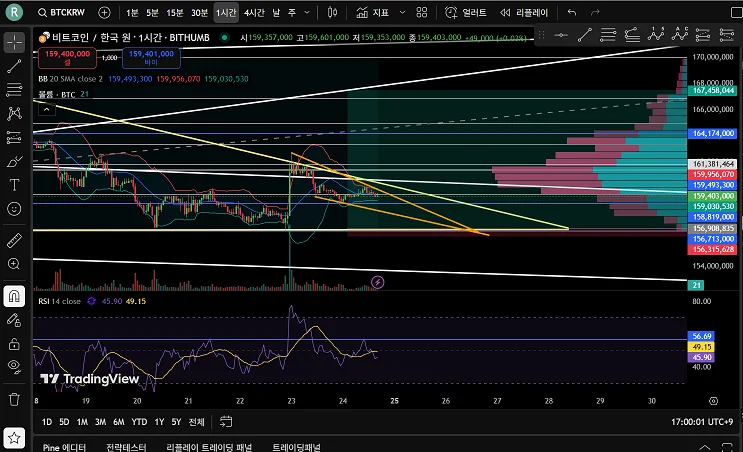Open the user profile R avatar menu
Viewport: 743px width, 452px height.
pos(14,12)
